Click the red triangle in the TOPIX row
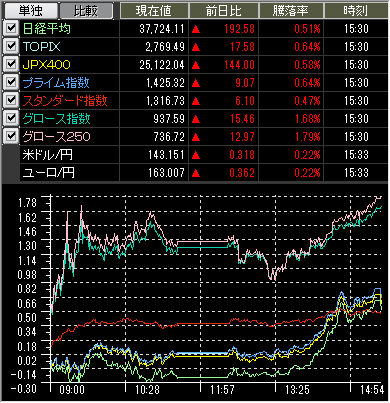 pyautogui.click(x=196, y=47)
